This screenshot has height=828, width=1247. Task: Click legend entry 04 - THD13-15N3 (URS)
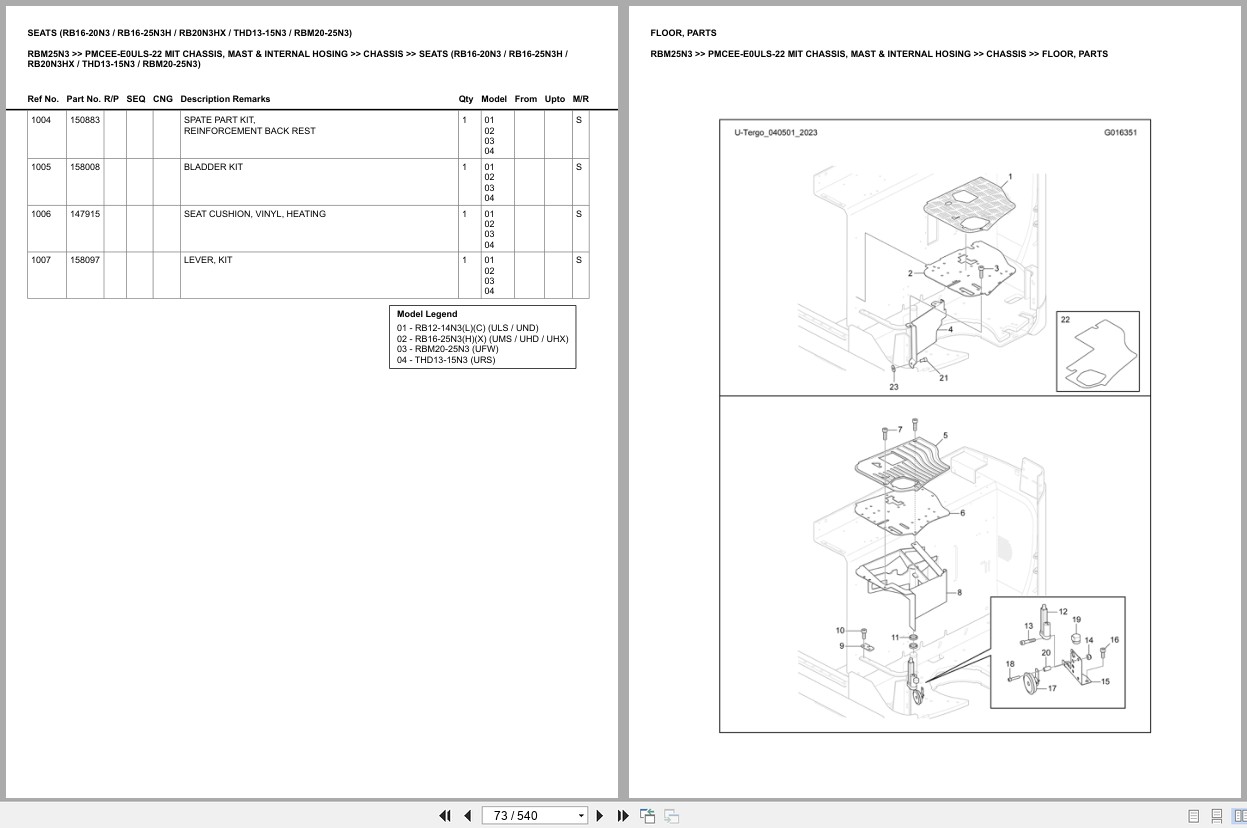(446, 360)
